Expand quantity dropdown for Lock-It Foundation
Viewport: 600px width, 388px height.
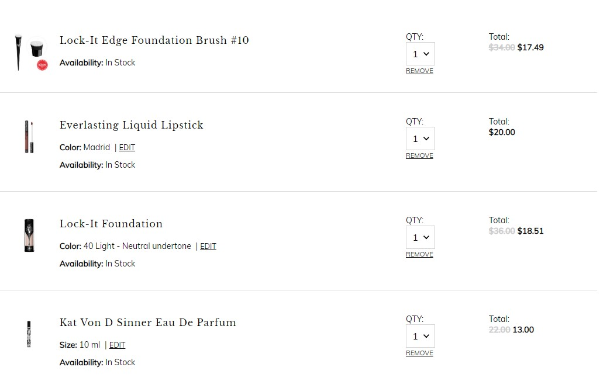[420, 237]
